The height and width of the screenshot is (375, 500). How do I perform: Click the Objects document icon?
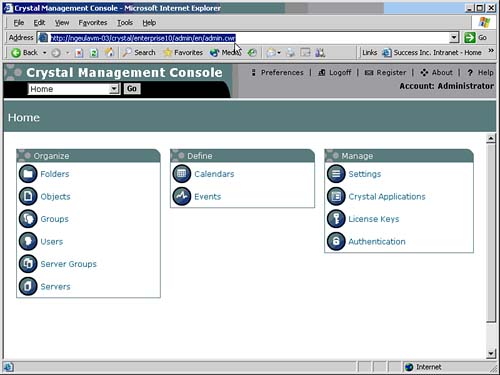click(28, 196)
